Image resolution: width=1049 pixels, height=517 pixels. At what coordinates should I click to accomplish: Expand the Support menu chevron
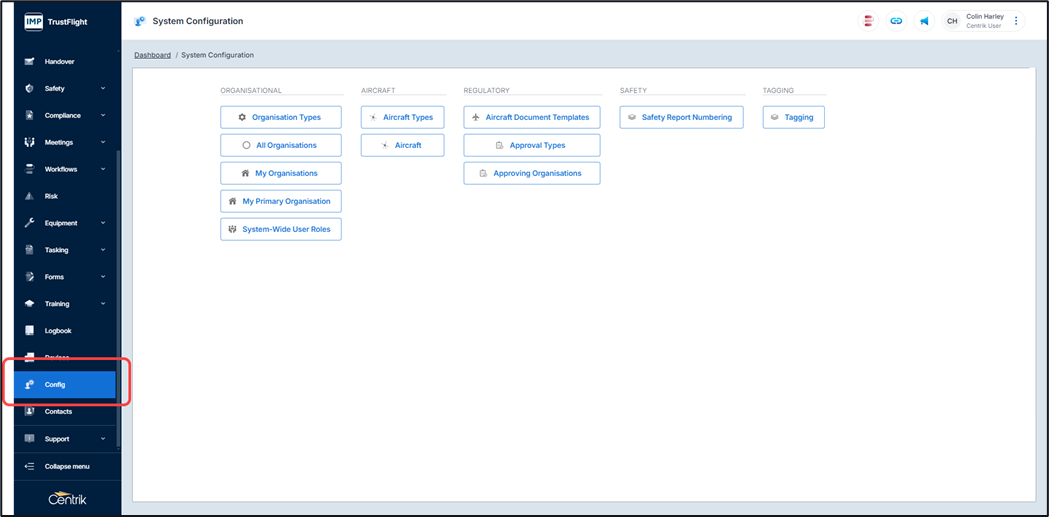103,439
